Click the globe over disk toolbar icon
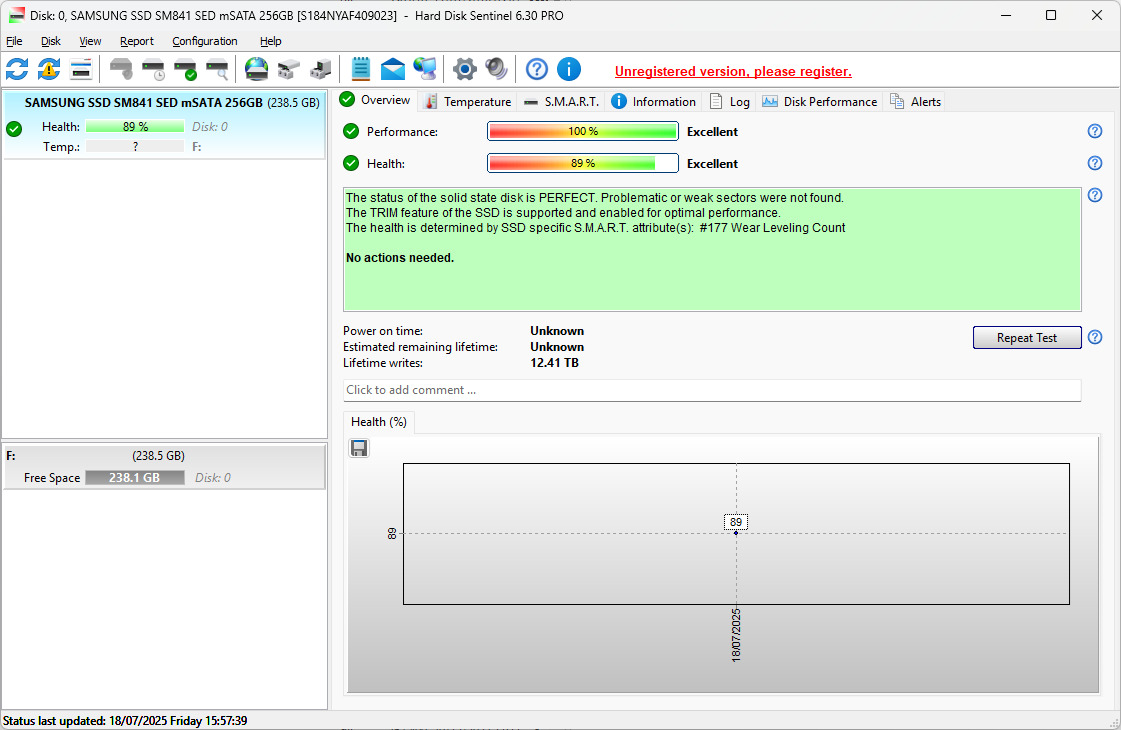Image resolution: width=1121 pixels, height=730 pixels. coord(256,69)
